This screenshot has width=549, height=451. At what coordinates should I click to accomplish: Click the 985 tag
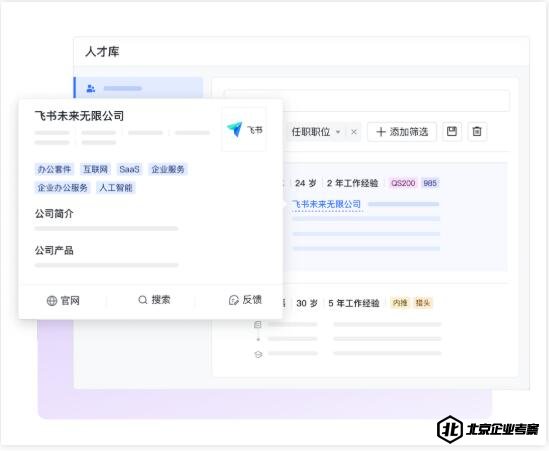[430, 183]
